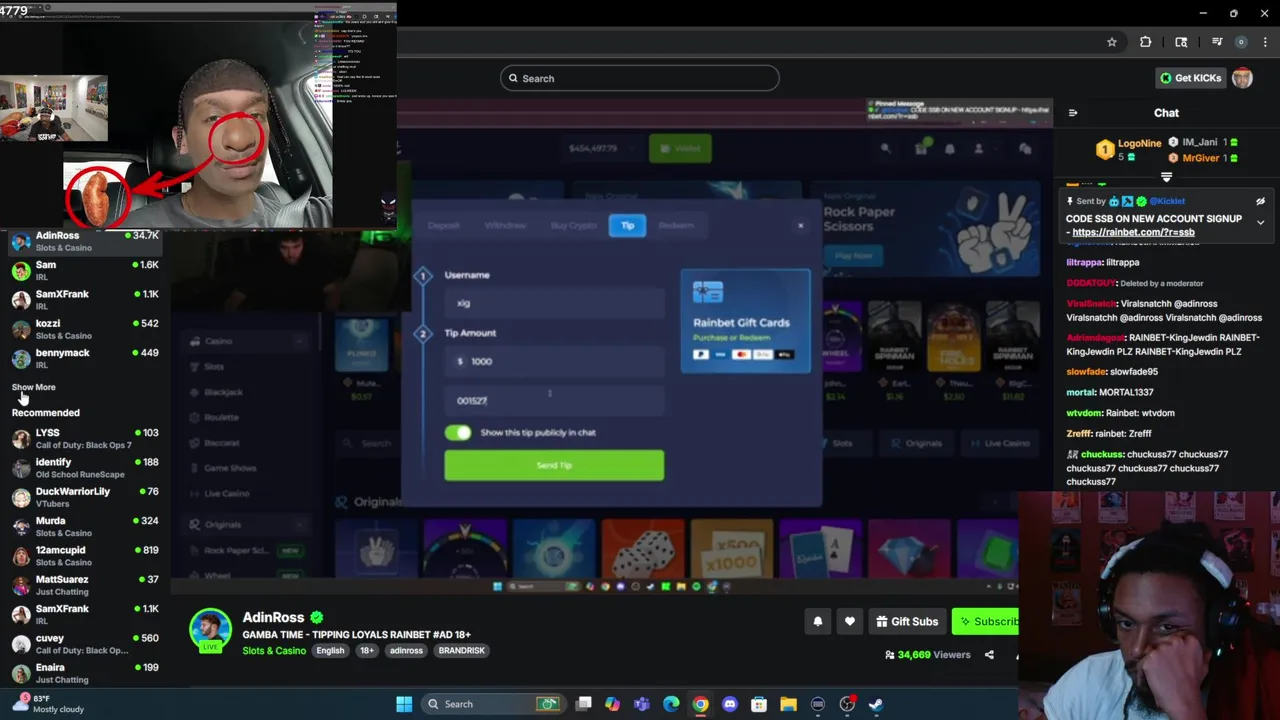Select the Tip tab in stream dialog

coord(627,225)
